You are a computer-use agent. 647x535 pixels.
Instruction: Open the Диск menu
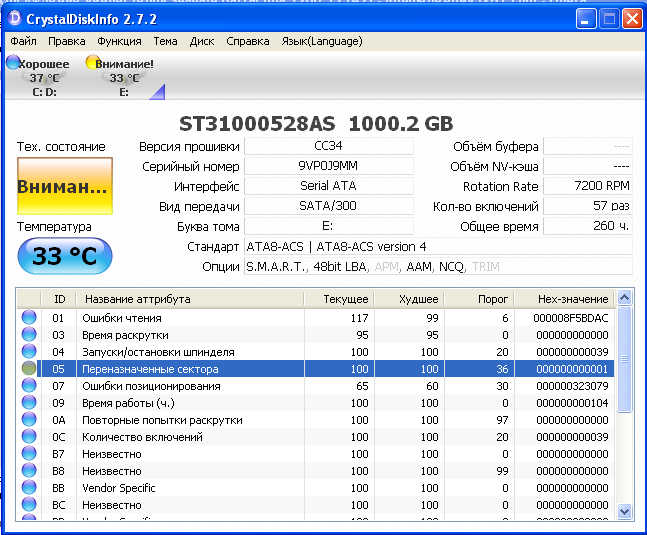(x=202, y=41)
